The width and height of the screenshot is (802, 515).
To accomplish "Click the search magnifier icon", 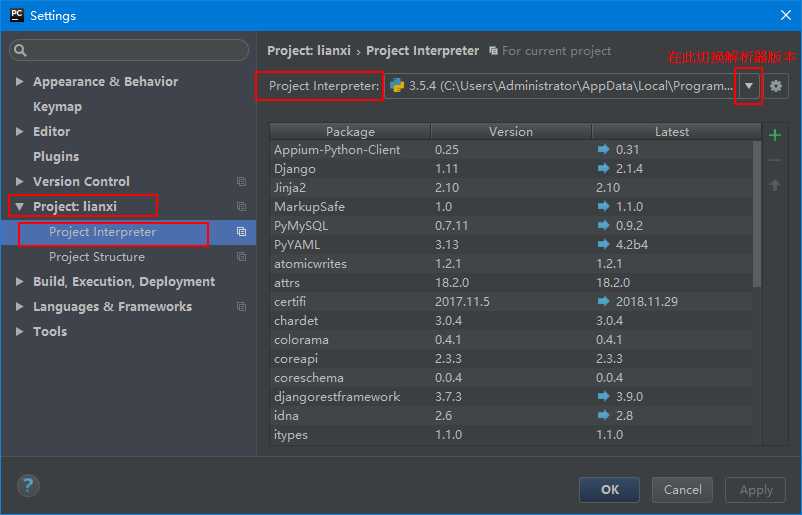I will pyautogui.click(x=20, y=50).
